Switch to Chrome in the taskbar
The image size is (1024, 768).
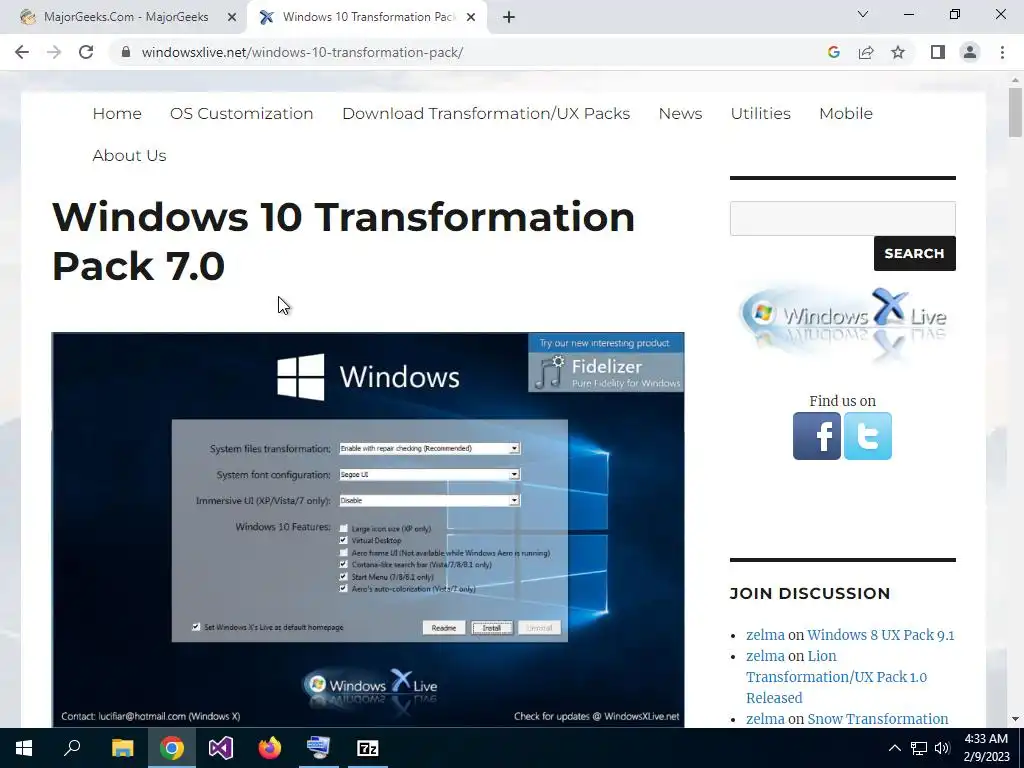tap(171, 748)
